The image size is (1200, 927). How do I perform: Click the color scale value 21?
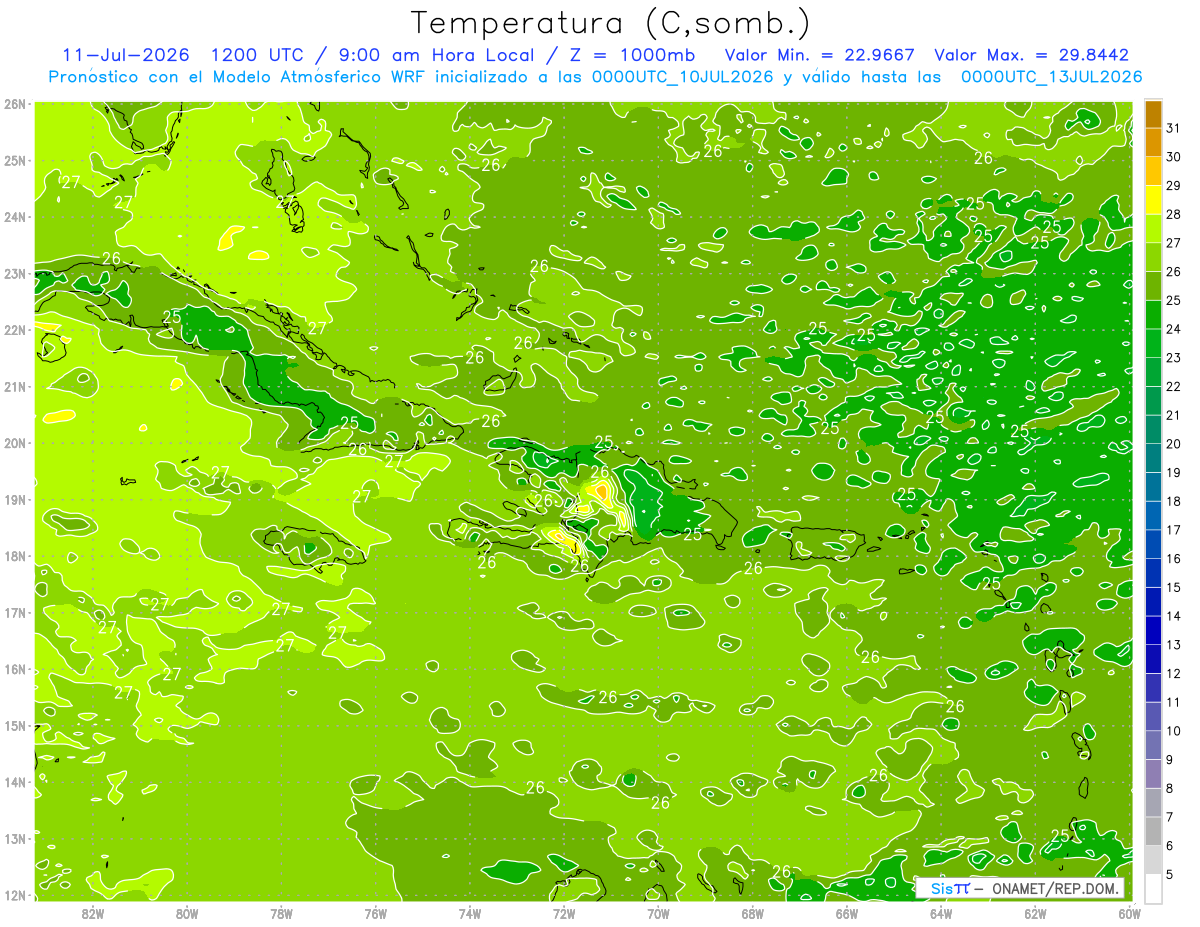tap(1174, 416)
